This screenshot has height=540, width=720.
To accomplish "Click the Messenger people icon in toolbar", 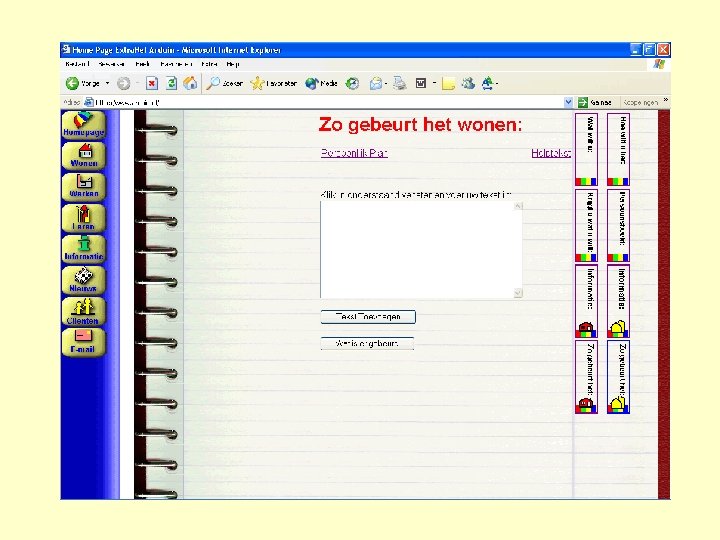I will pos(468,83).
